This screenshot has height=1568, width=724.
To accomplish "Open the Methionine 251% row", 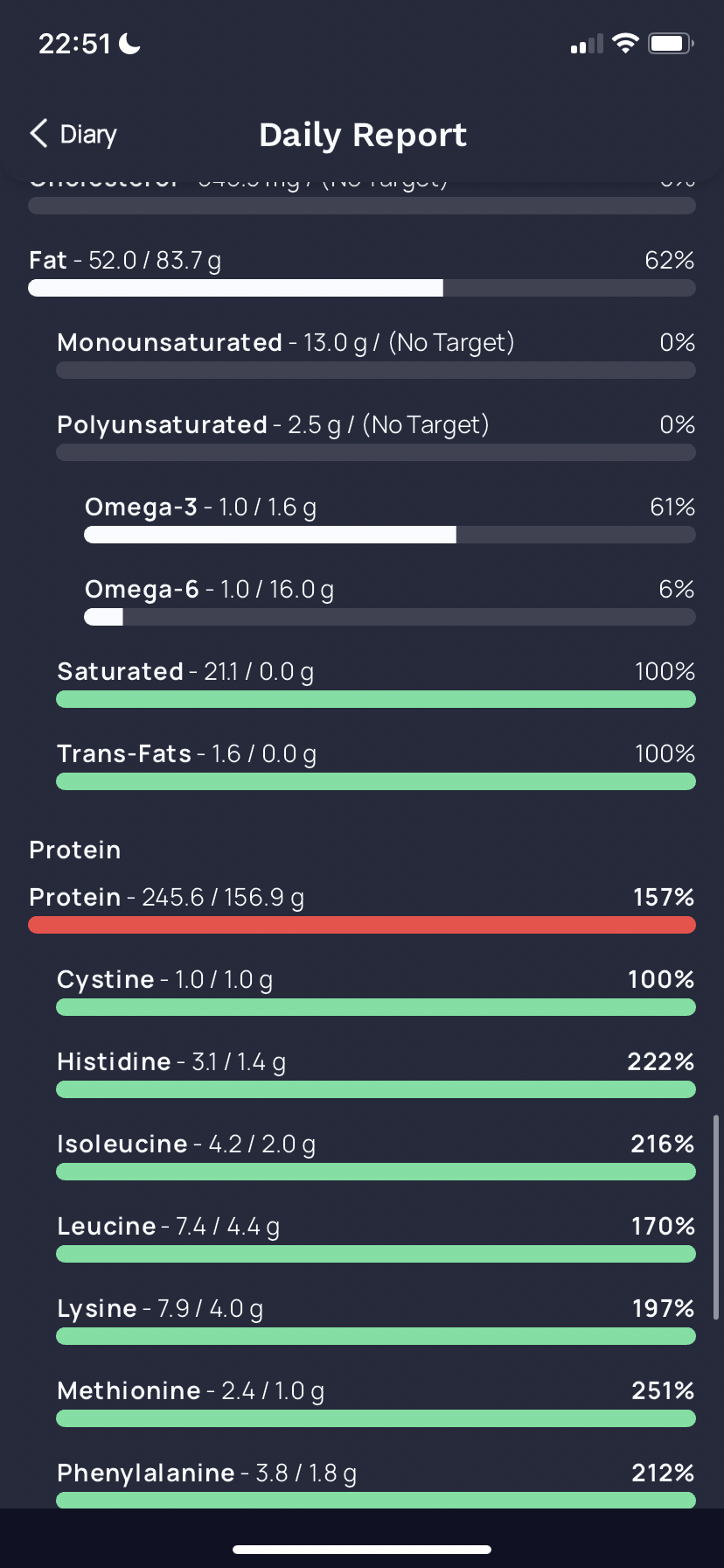I will [x=376, y=1403].
